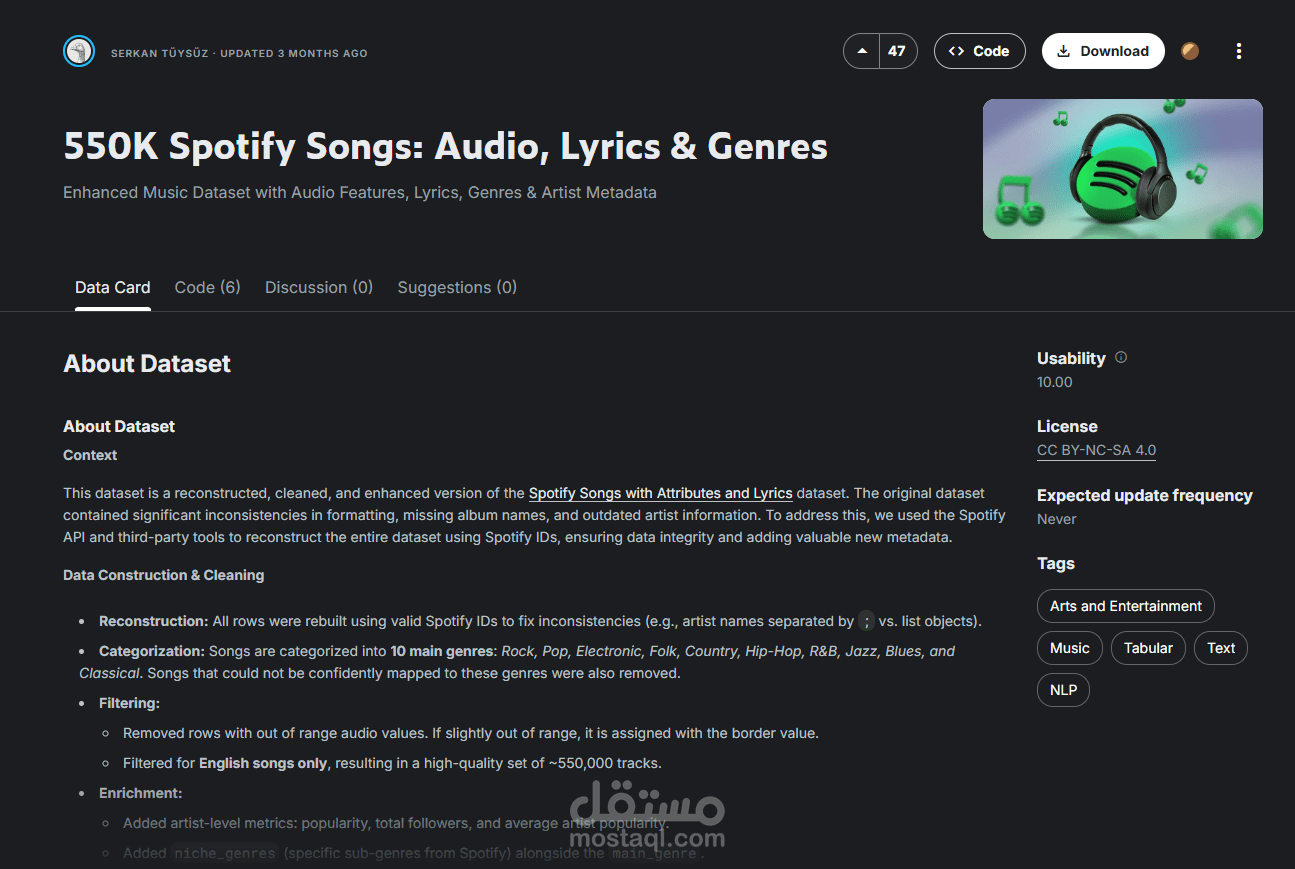The width and height of the screenshot is (1295, 869).
Task: Click the info icon next to Usability
Action: coord(1121,357)
